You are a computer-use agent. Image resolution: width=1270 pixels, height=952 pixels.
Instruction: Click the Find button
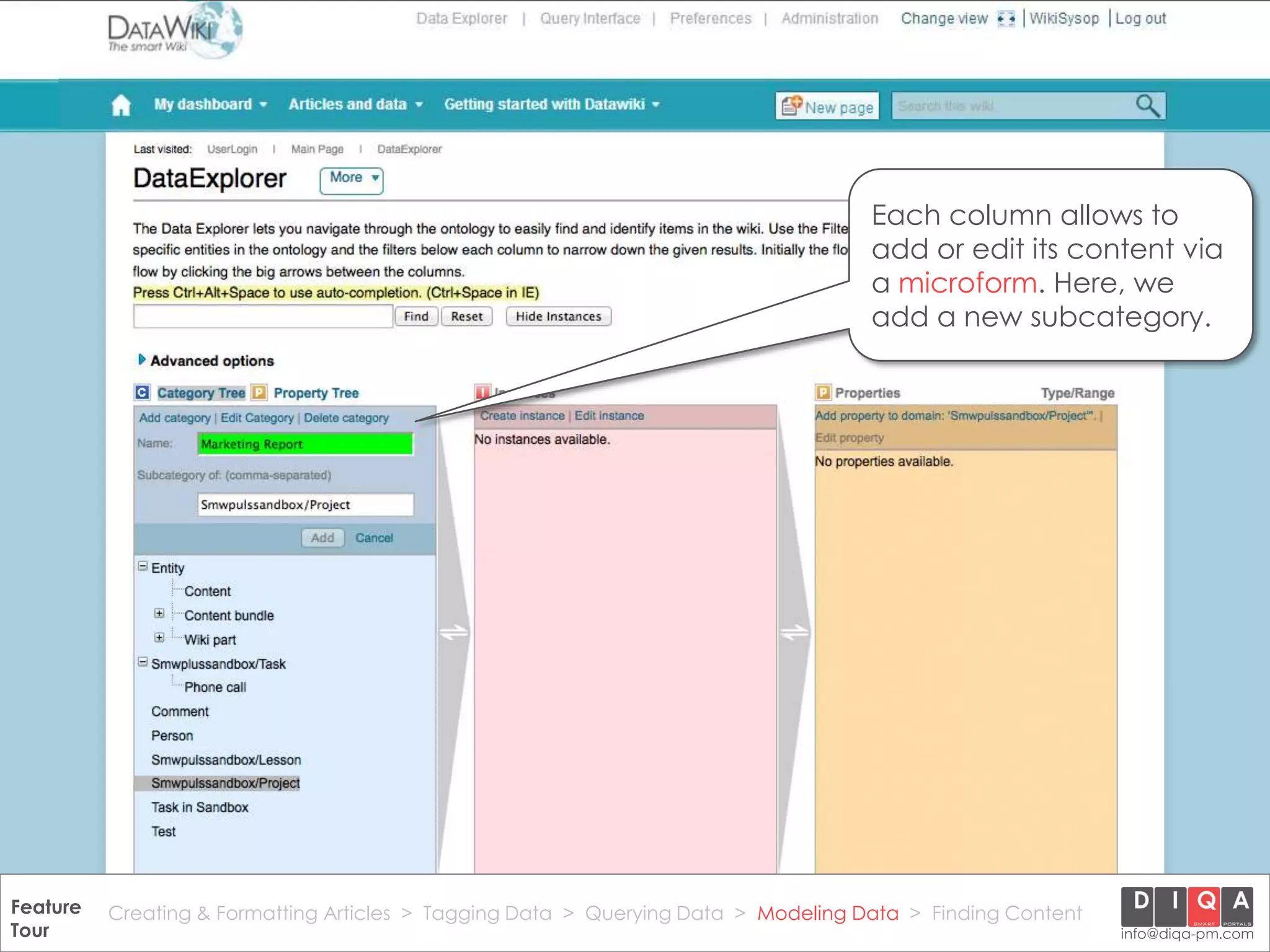tap(416, 316)
